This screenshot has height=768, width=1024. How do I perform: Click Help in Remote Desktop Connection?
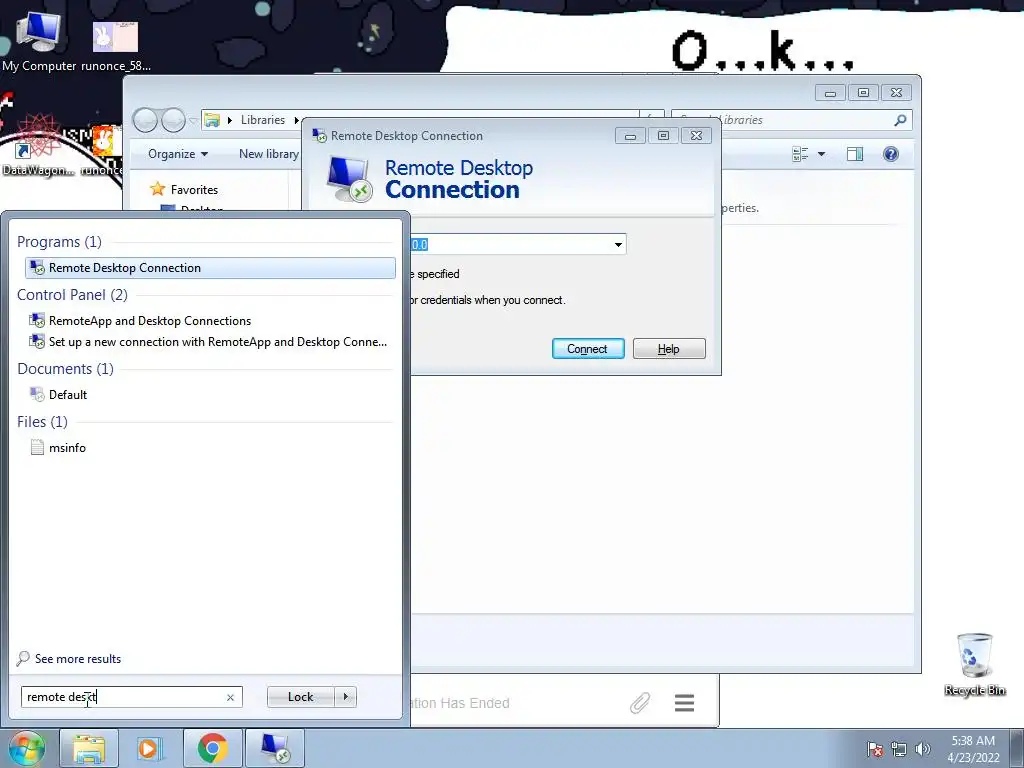coord(669,349)
